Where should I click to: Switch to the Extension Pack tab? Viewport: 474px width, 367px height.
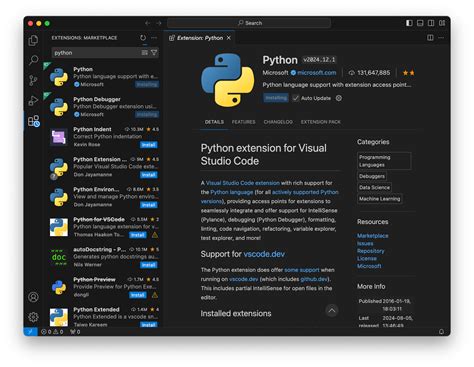coord(321,122)
